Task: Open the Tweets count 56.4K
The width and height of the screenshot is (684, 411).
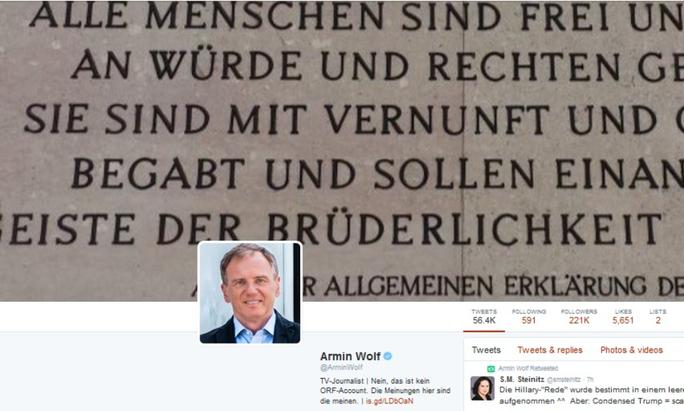Action: click(x=484, y=317)
